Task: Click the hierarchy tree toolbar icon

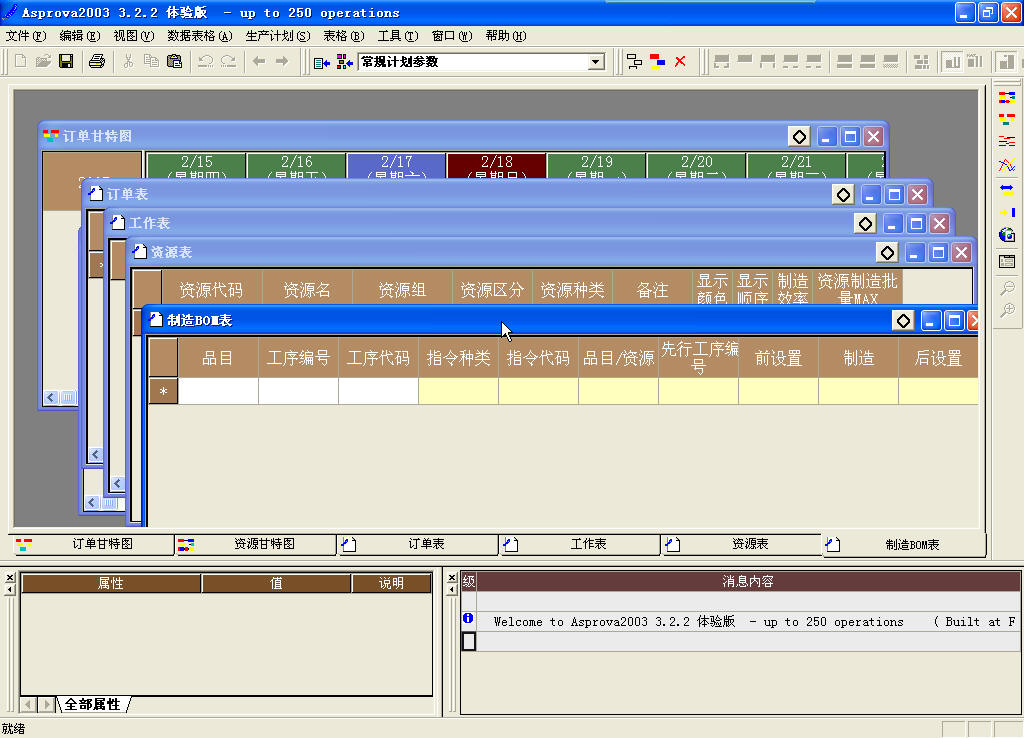Action: (634, 61)
